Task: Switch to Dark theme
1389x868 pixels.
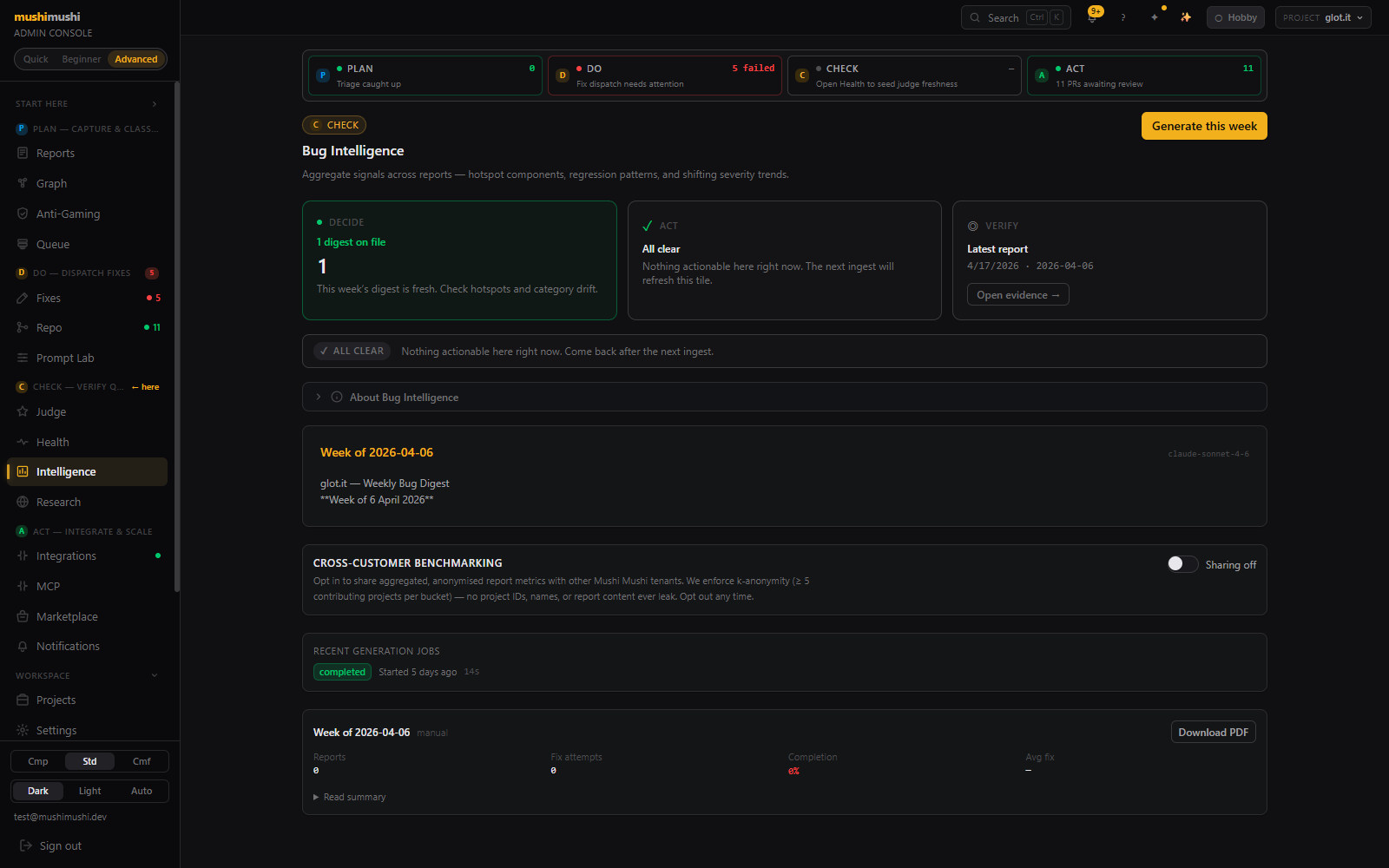Action: pos(38,791)
